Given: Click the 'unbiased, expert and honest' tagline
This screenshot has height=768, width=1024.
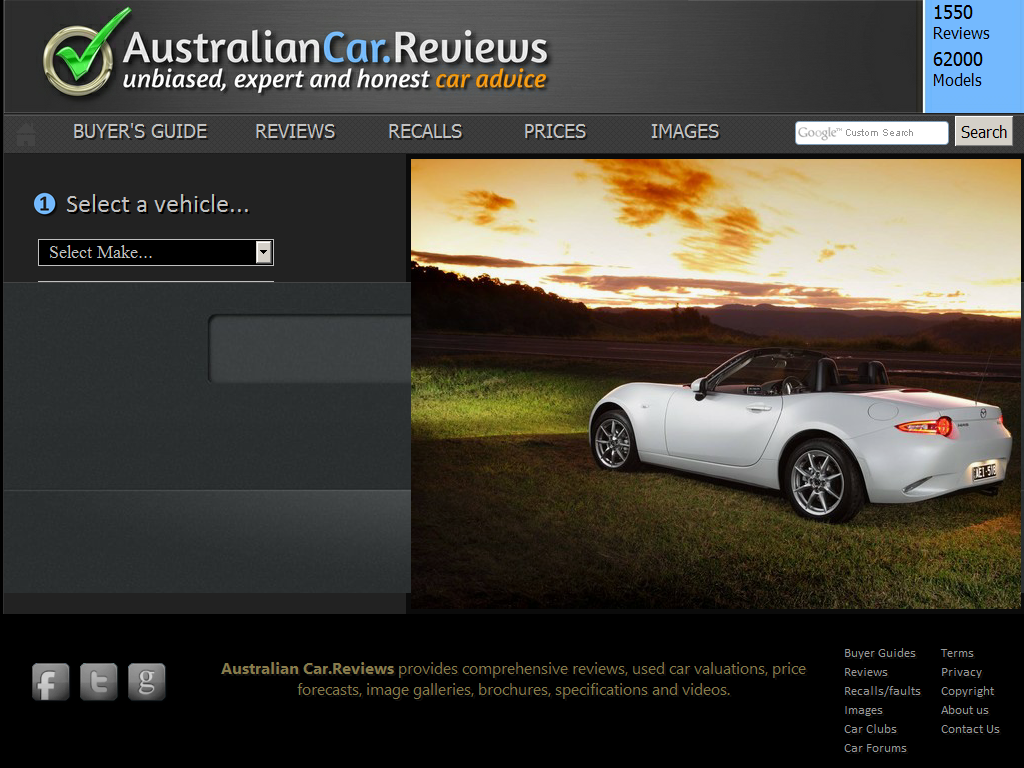Looking at the screenshot, I should tap(276, 80).
